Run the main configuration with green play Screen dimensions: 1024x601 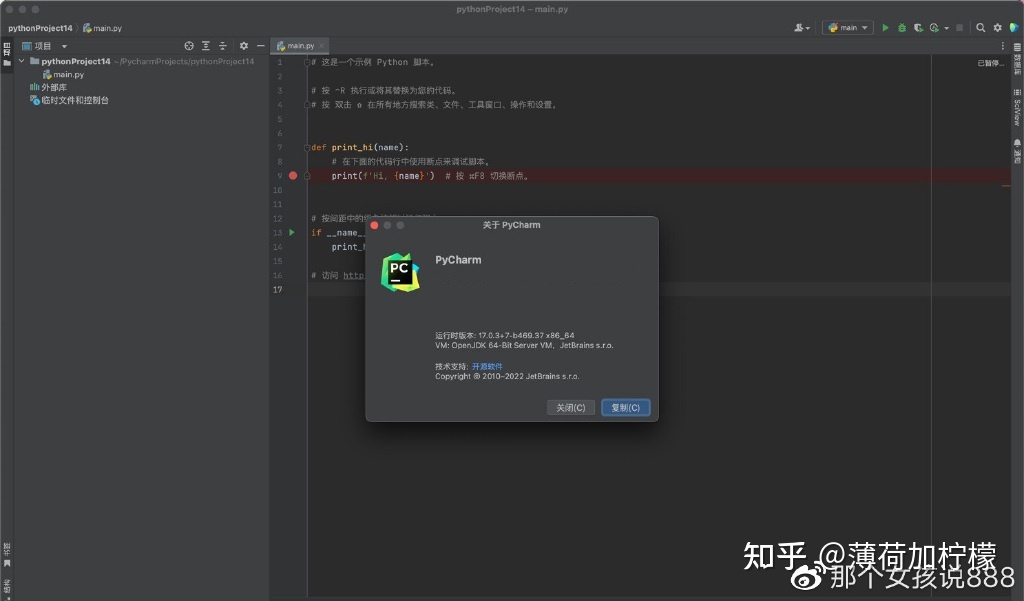pos(886,27)
